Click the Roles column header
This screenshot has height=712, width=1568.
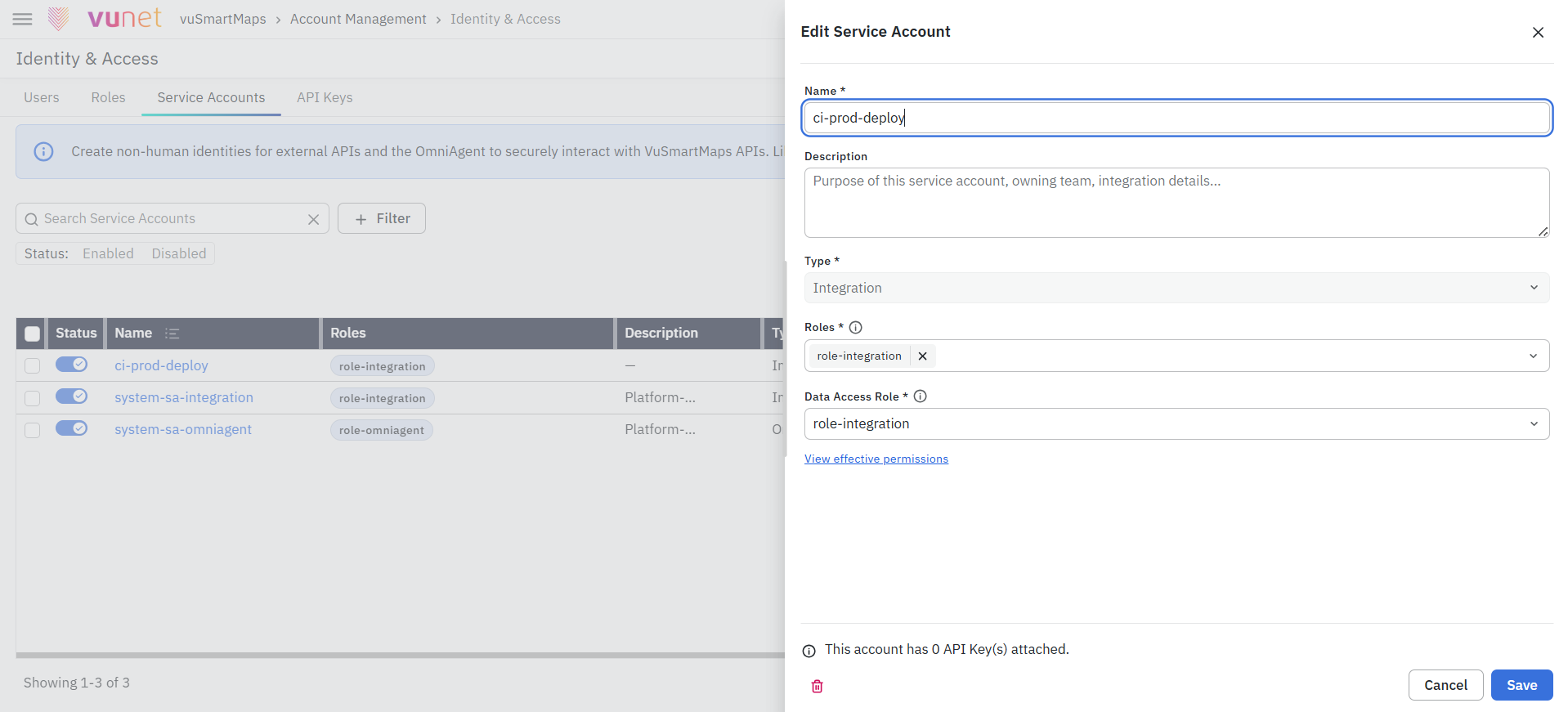point(467,334)
